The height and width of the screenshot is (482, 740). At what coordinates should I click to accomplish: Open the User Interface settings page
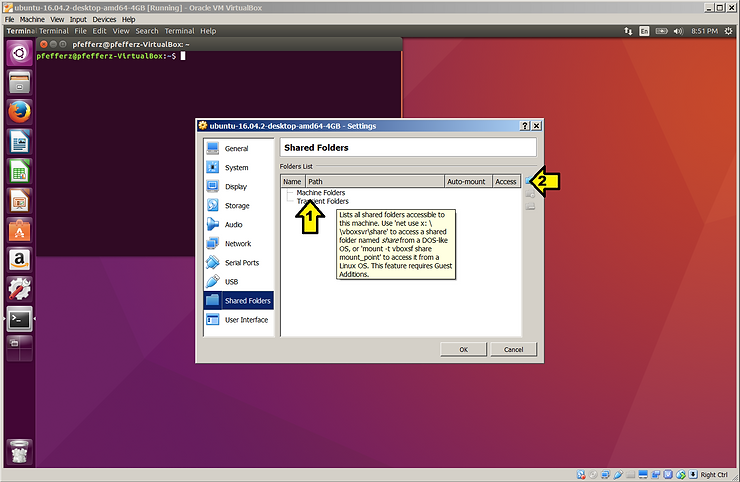(x=239, y=320)
